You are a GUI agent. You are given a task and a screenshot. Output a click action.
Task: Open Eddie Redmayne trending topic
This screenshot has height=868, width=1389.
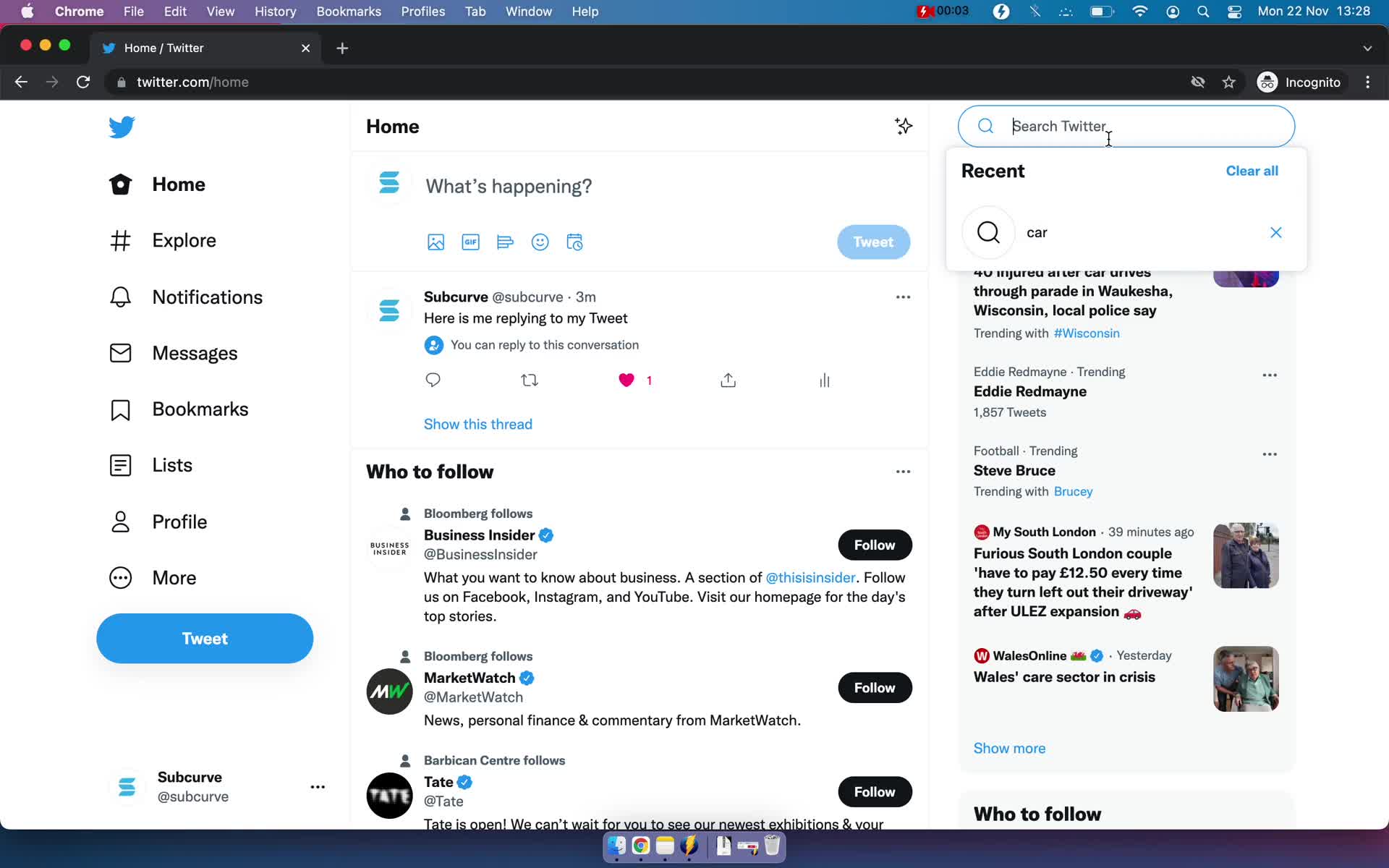[1029, 392]
